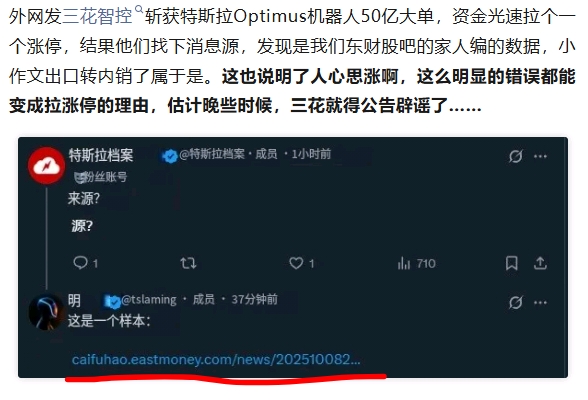This screenshot has width=588, height=400.
Task: Like the 特斯拉档案 post
Action: tap(301, 263)
